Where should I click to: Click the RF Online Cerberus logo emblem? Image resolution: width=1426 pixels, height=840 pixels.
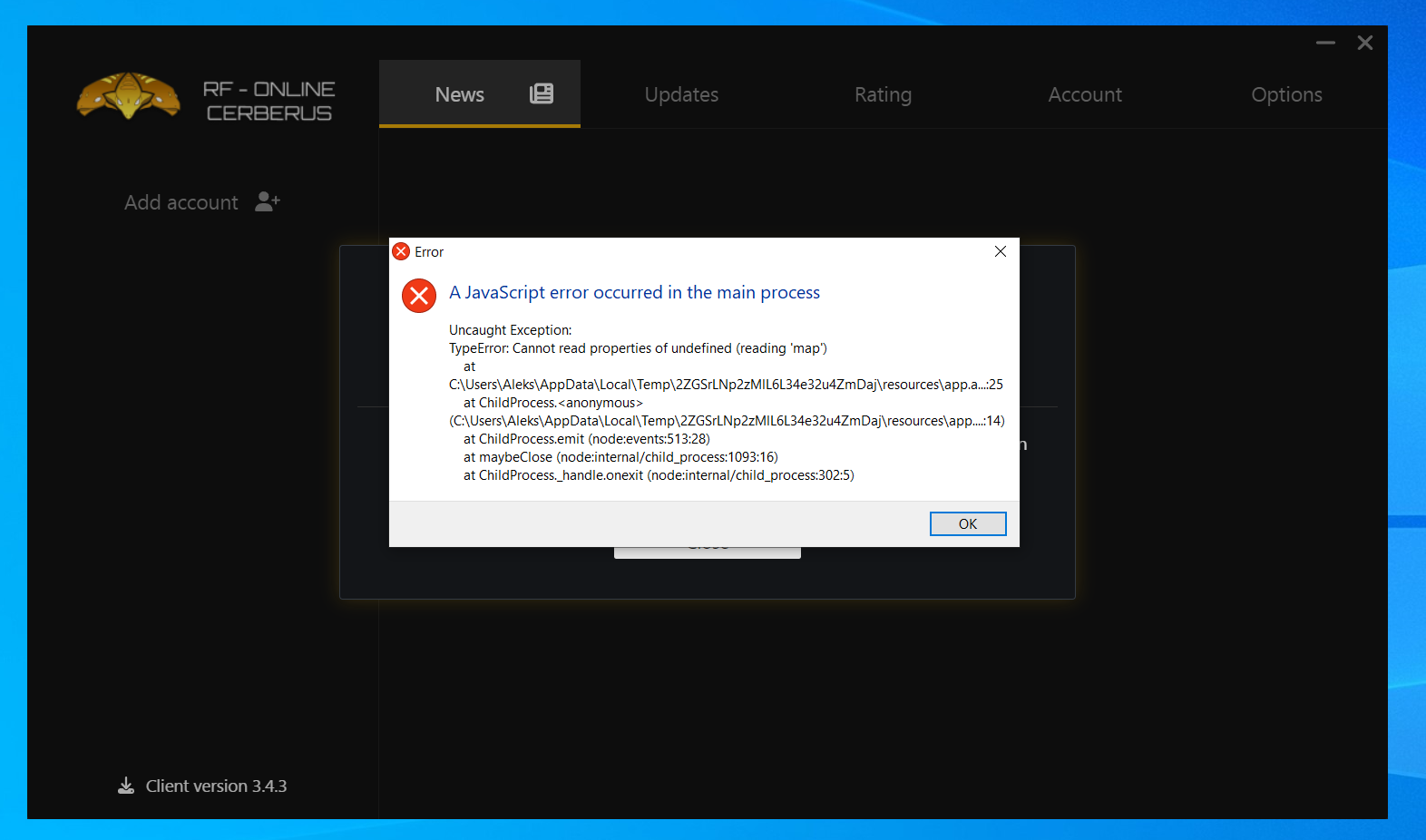click(x=129, y=96)
